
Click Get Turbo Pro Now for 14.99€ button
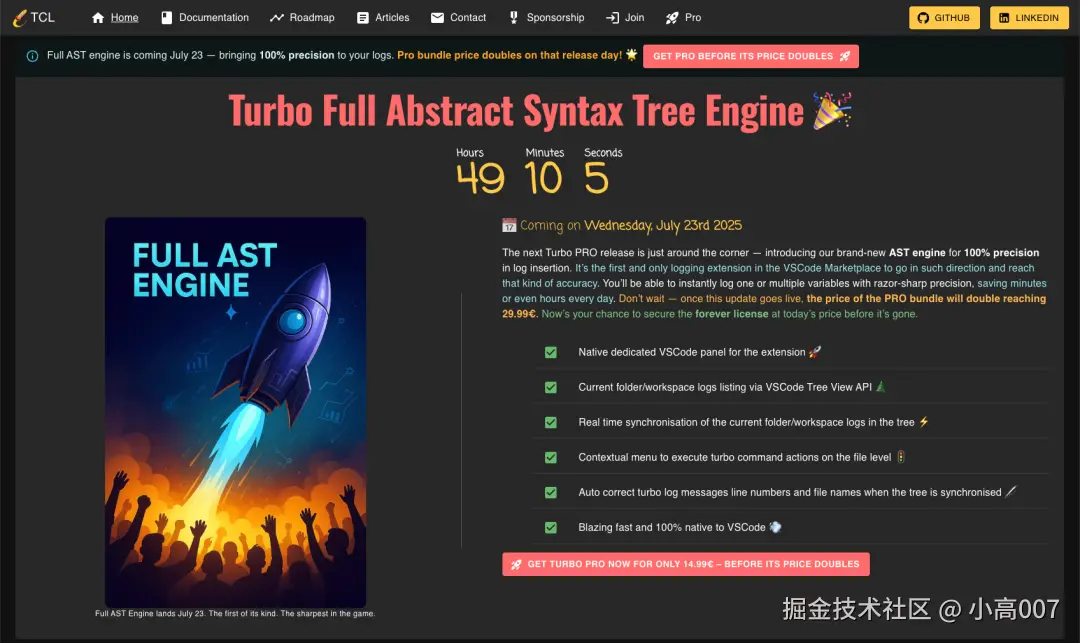pyautogui.click(x=686, y=564)
